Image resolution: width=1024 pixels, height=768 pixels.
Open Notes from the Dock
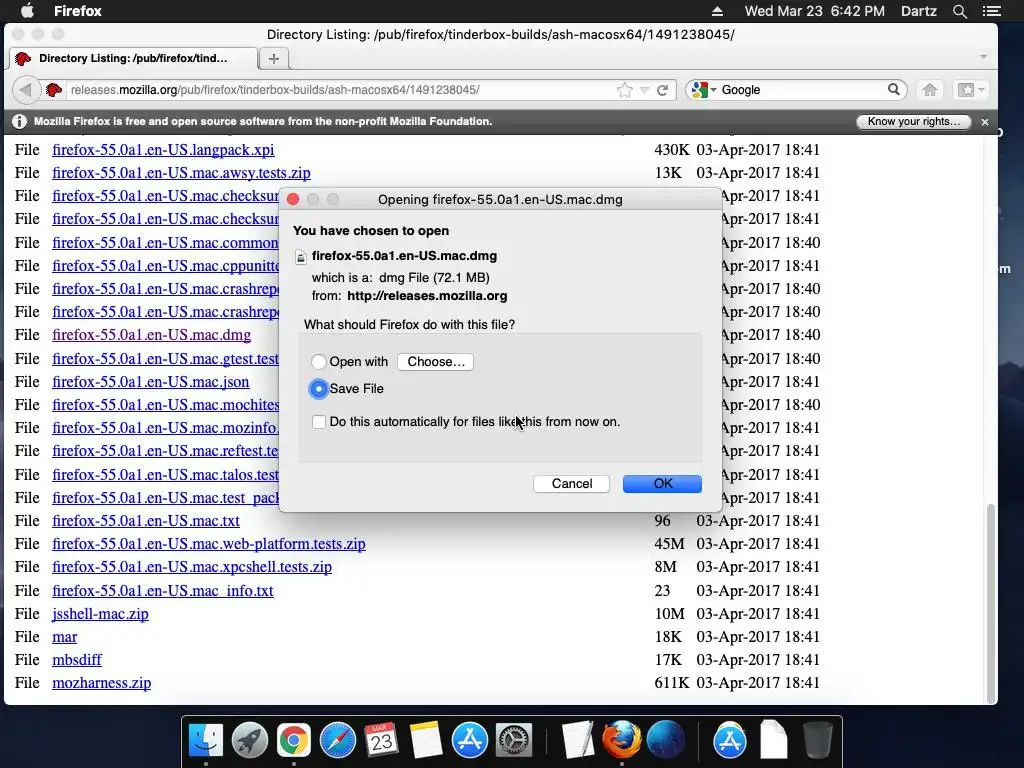(426, 741)
